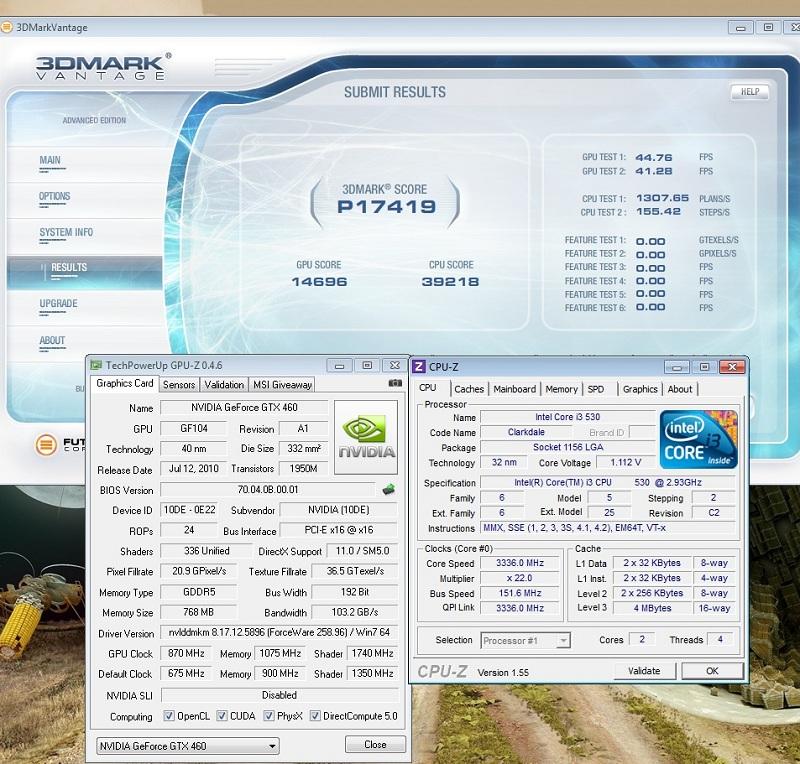
Task: Open the Processor #1 selection dropdown
Action: 525,640
